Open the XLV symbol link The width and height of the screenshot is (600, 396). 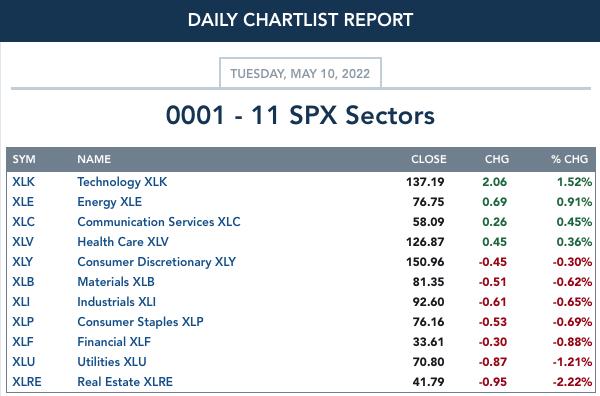click(x=23, y=242)
